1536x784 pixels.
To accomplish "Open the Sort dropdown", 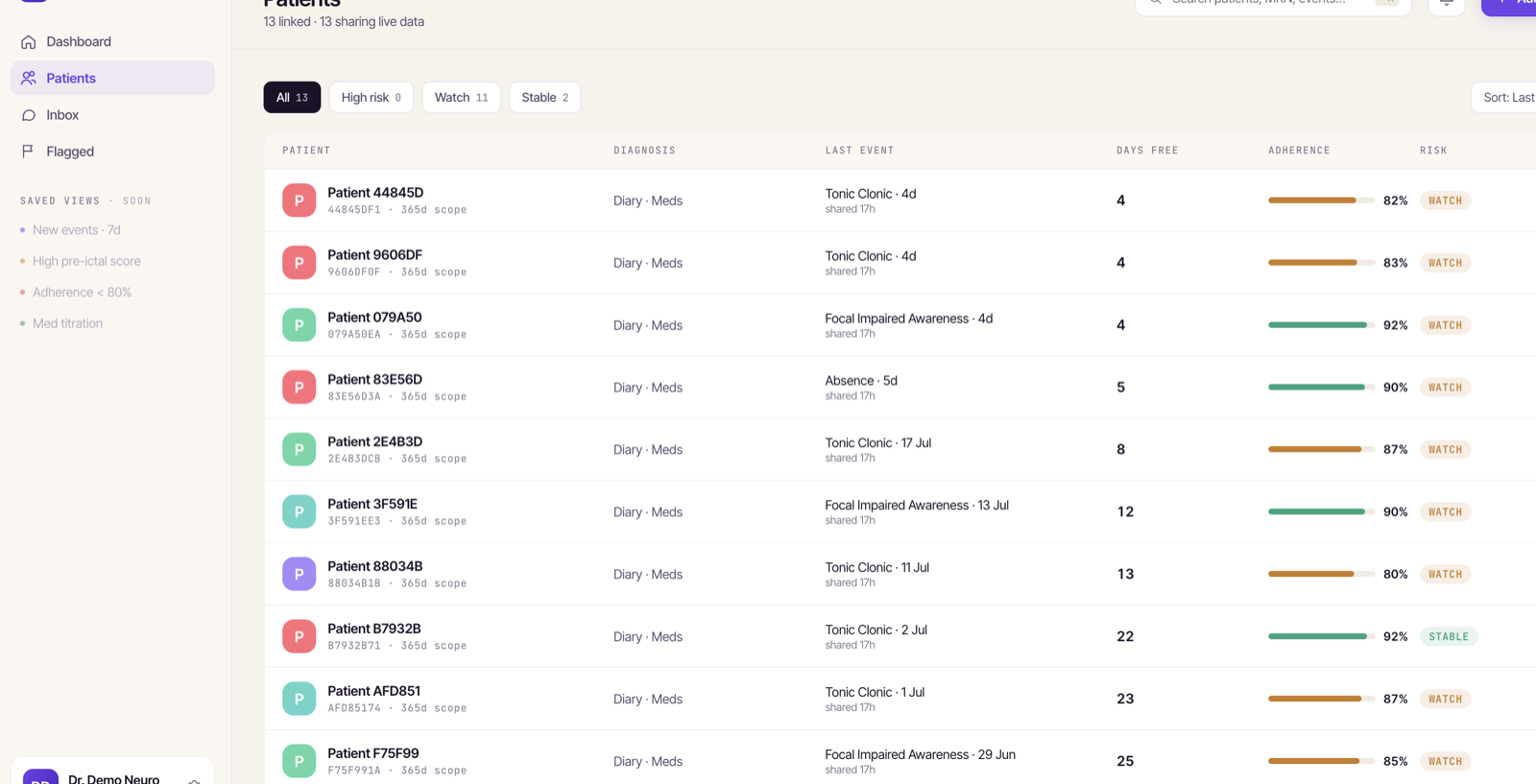I will (x=1504, y=98).
